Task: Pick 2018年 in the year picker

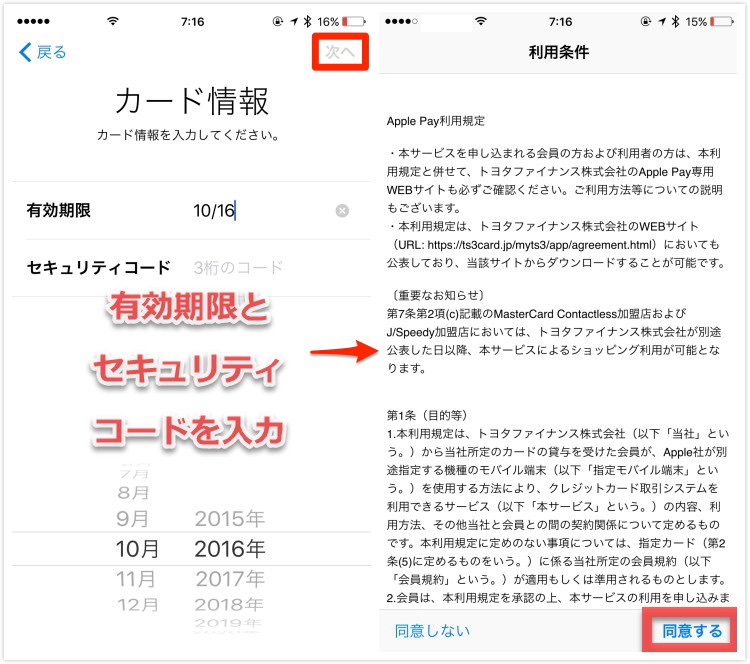Action: pyautogui.click(x=229, y=605)
